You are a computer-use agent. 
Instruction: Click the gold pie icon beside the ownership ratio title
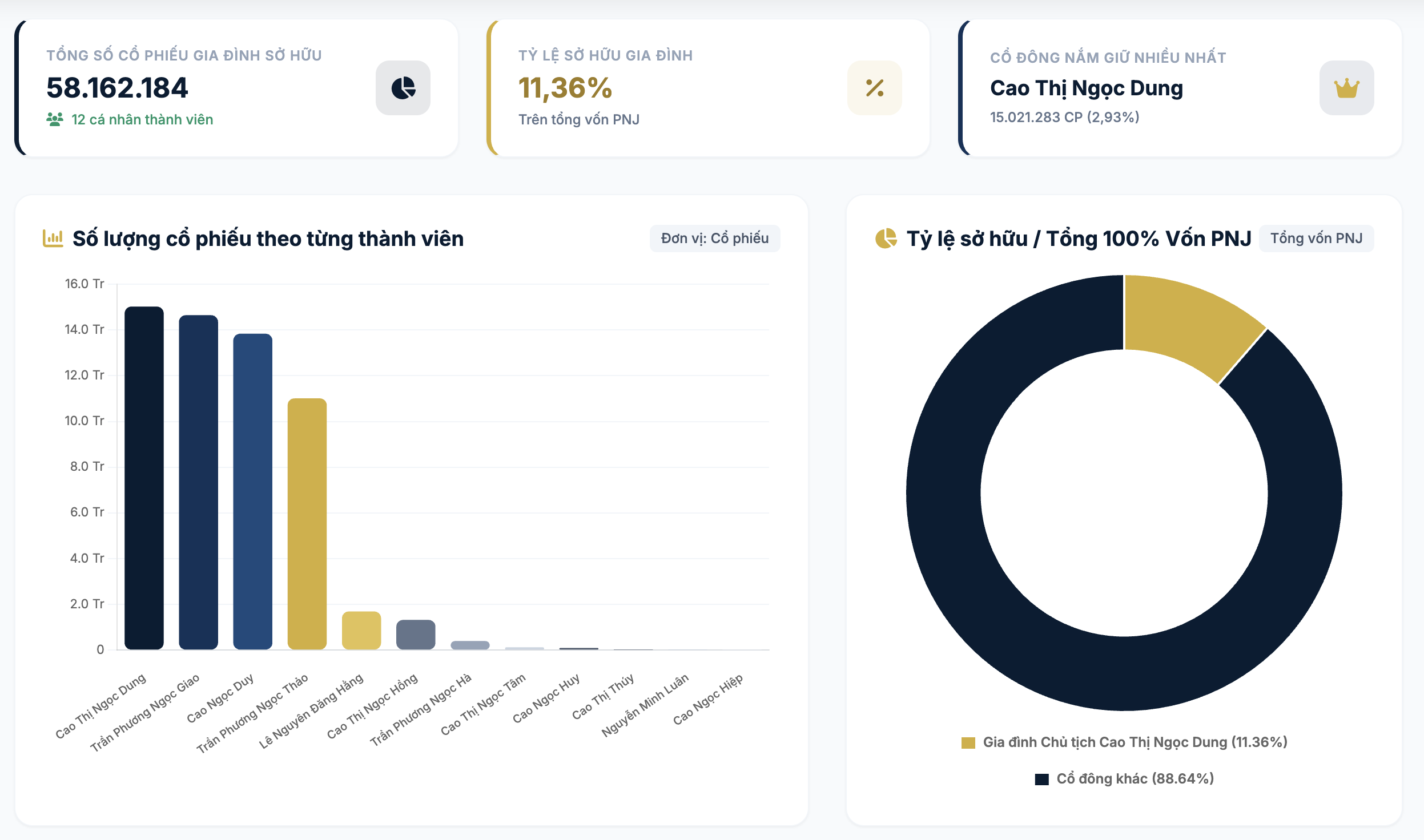click(886, 238)
